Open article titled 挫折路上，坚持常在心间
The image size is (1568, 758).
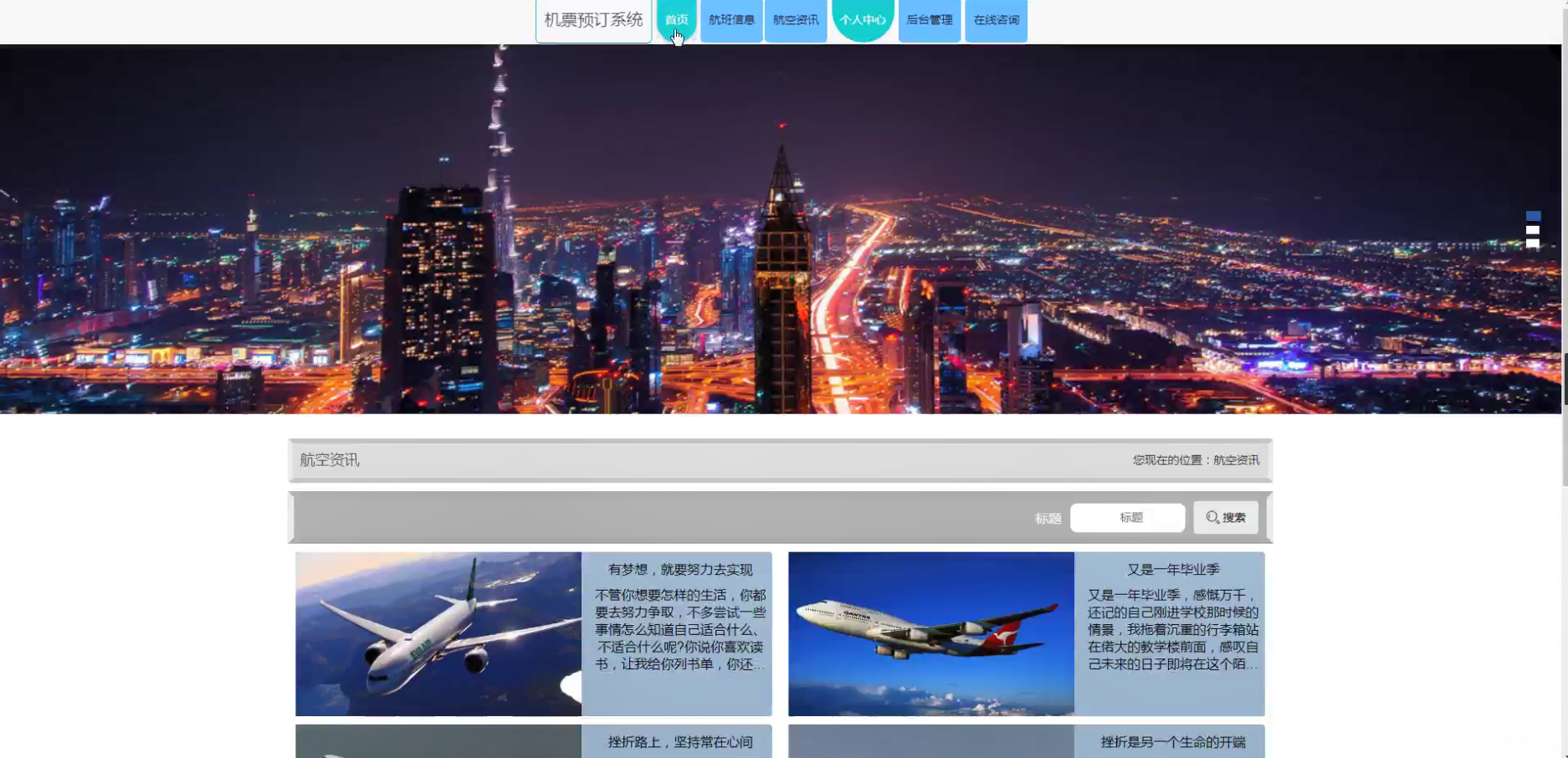(x=680, y=742)
